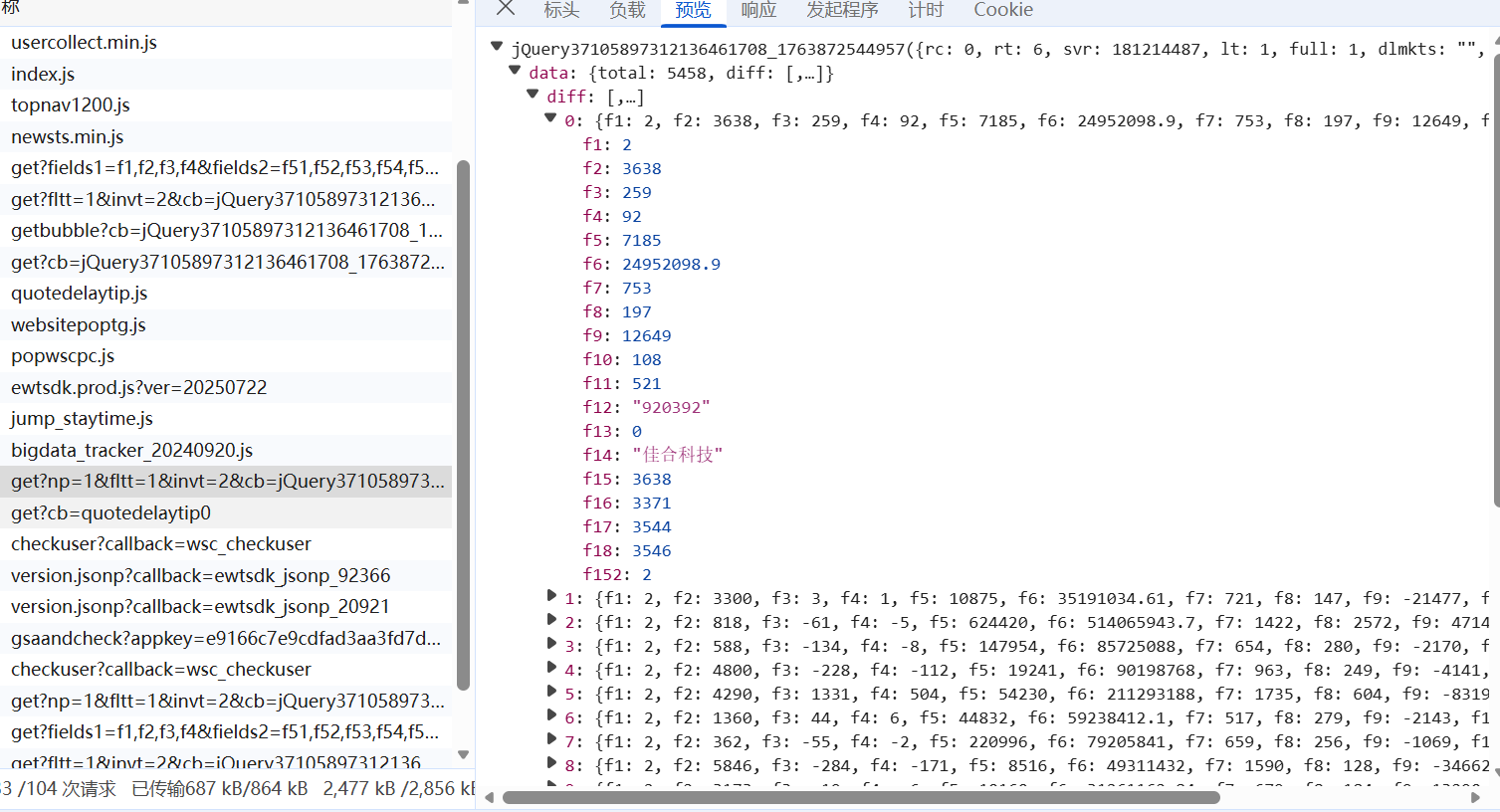The image size is (1500, 812).
Task: Select websitepoptg.js request
Action: (226, 324)
